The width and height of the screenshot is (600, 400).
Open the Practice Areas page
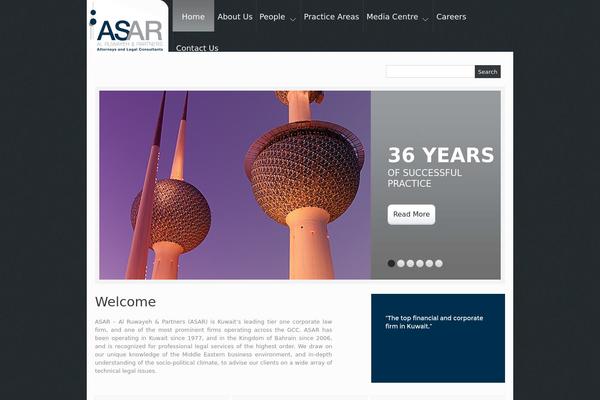(x=331, y=17)
